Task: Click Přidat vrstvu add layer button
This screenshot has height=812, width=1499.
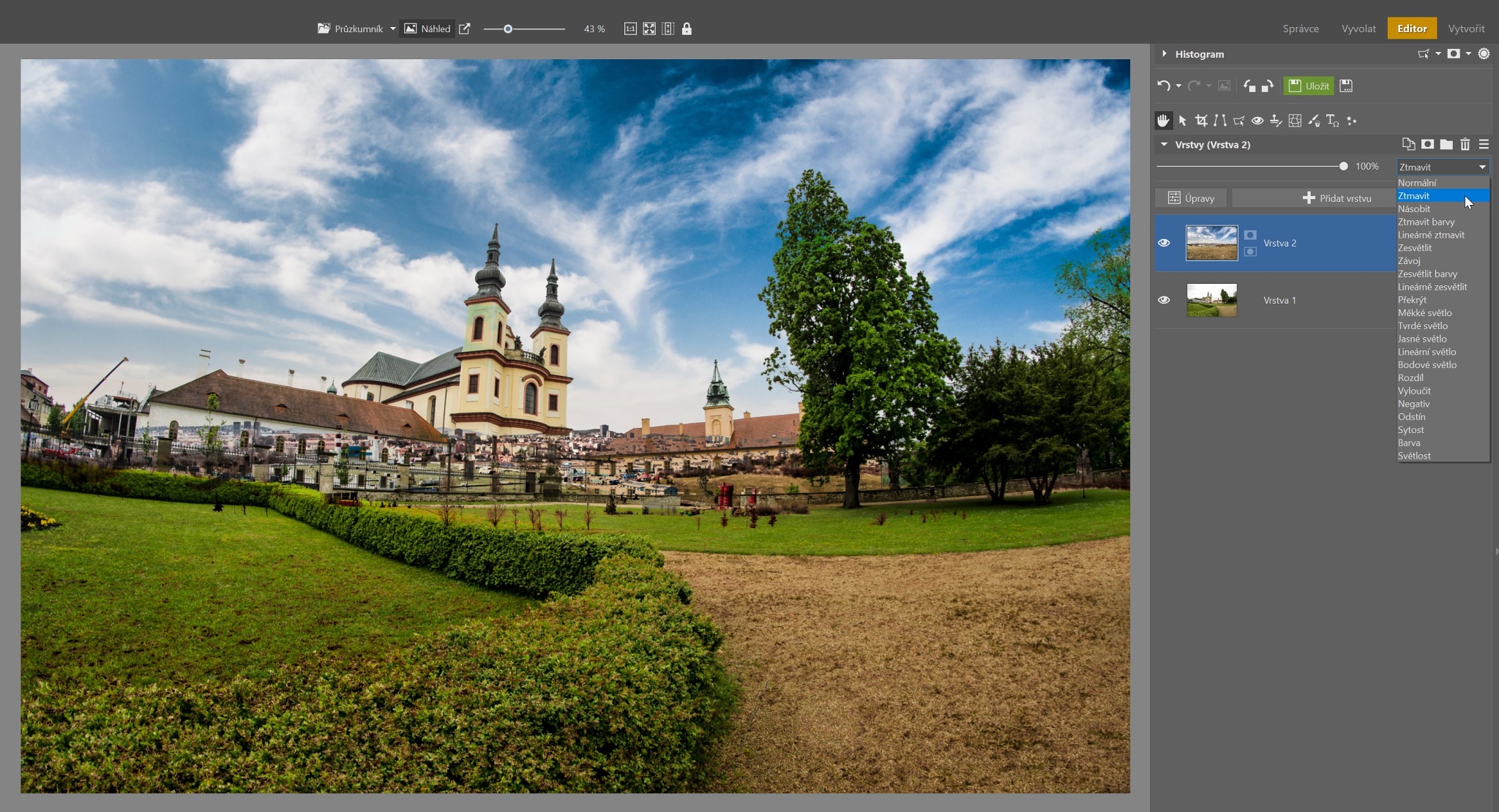Action: [1314, 198]
